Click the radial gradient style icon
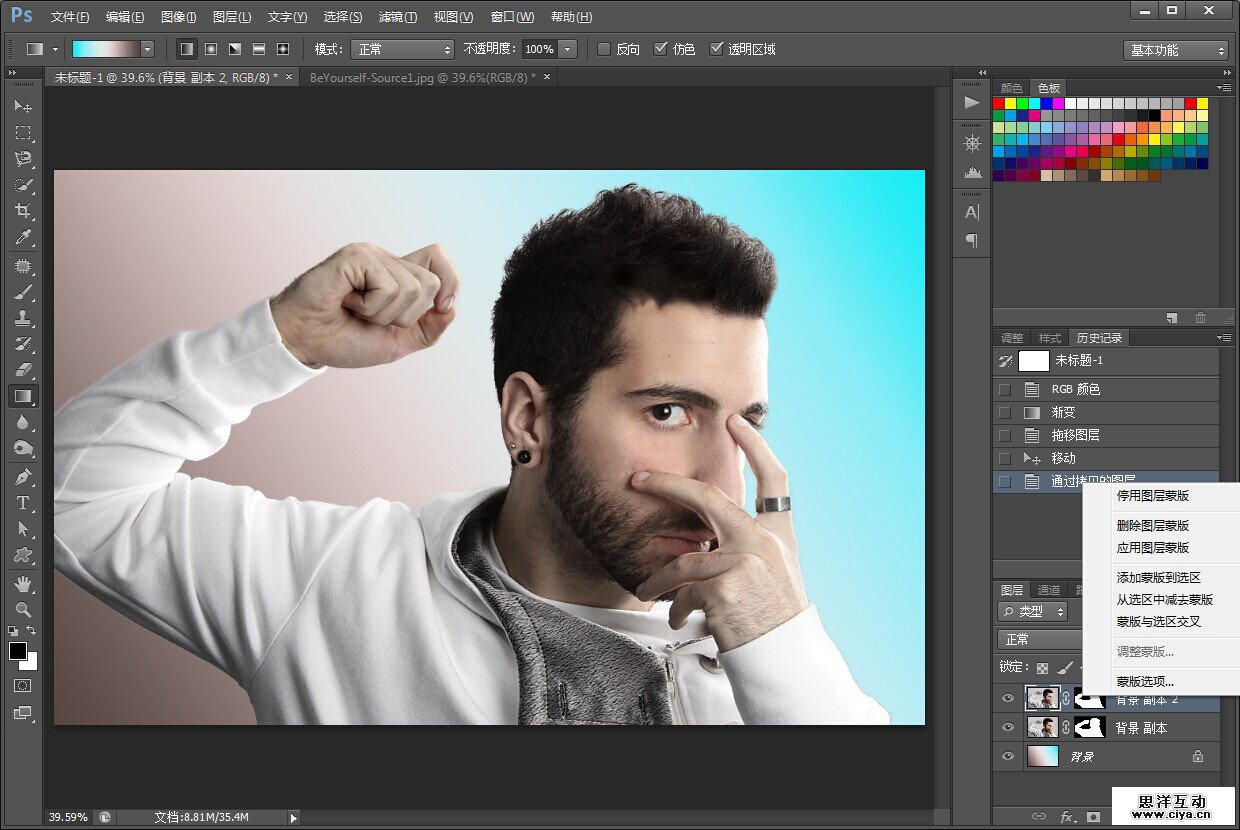This screenshot has width=1240, height=830. (211, 49)
